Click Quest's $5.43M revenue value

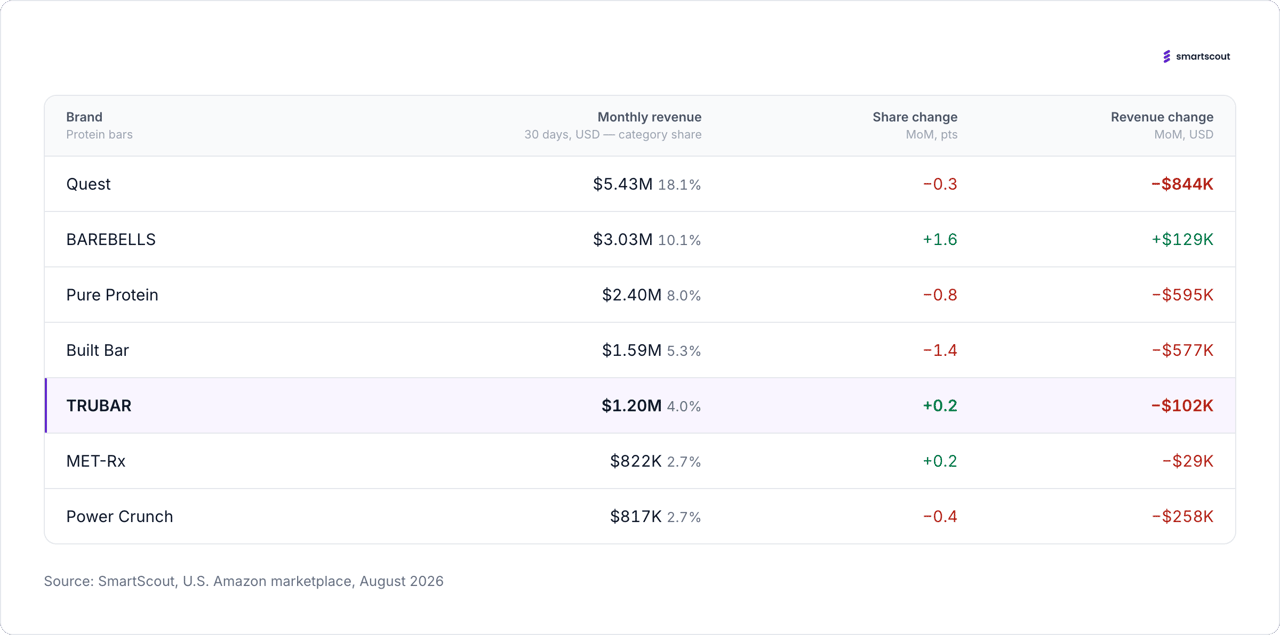pyautogui.click(x=622, y=184)
